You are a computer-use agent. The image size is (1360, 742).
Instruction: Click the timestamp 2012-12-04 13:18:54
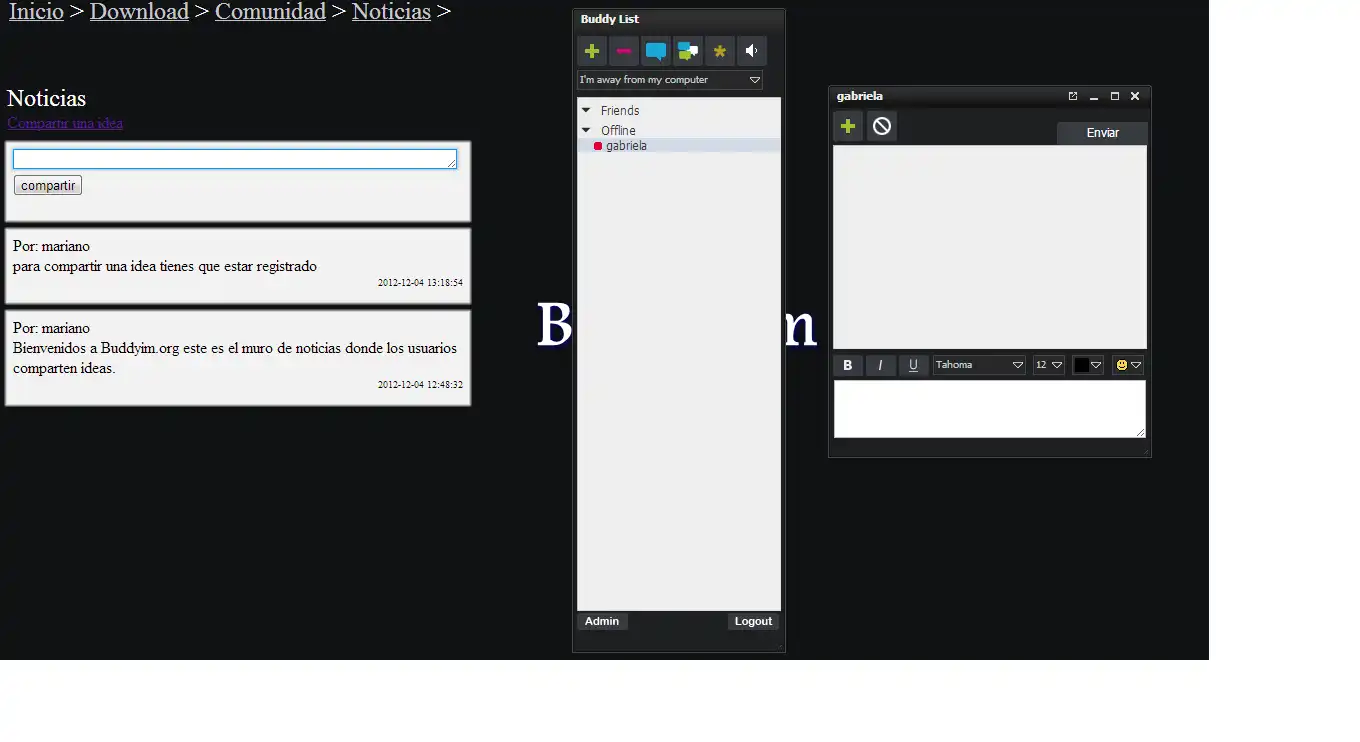tap(420, 283)
